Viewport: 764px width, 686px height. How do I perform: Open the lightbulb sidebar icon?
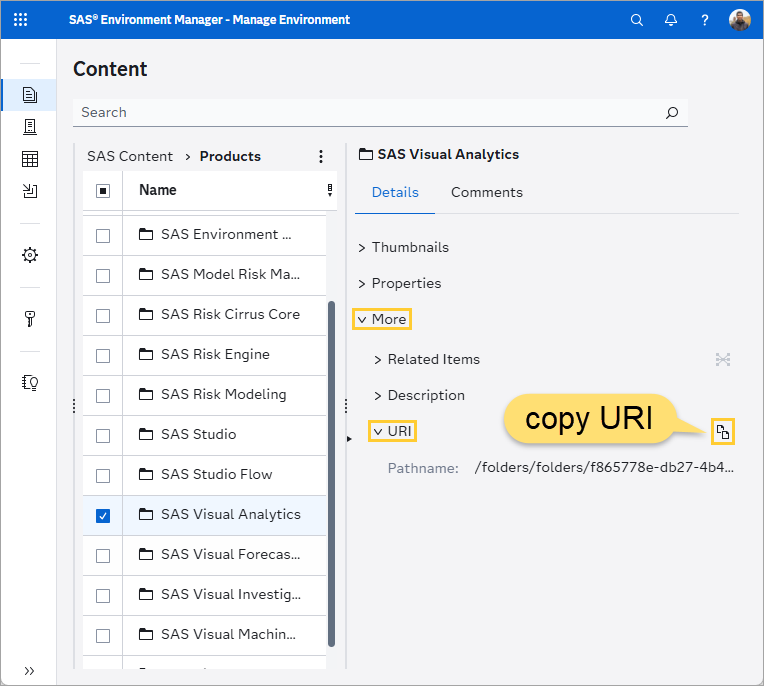(x=30, y=383)
